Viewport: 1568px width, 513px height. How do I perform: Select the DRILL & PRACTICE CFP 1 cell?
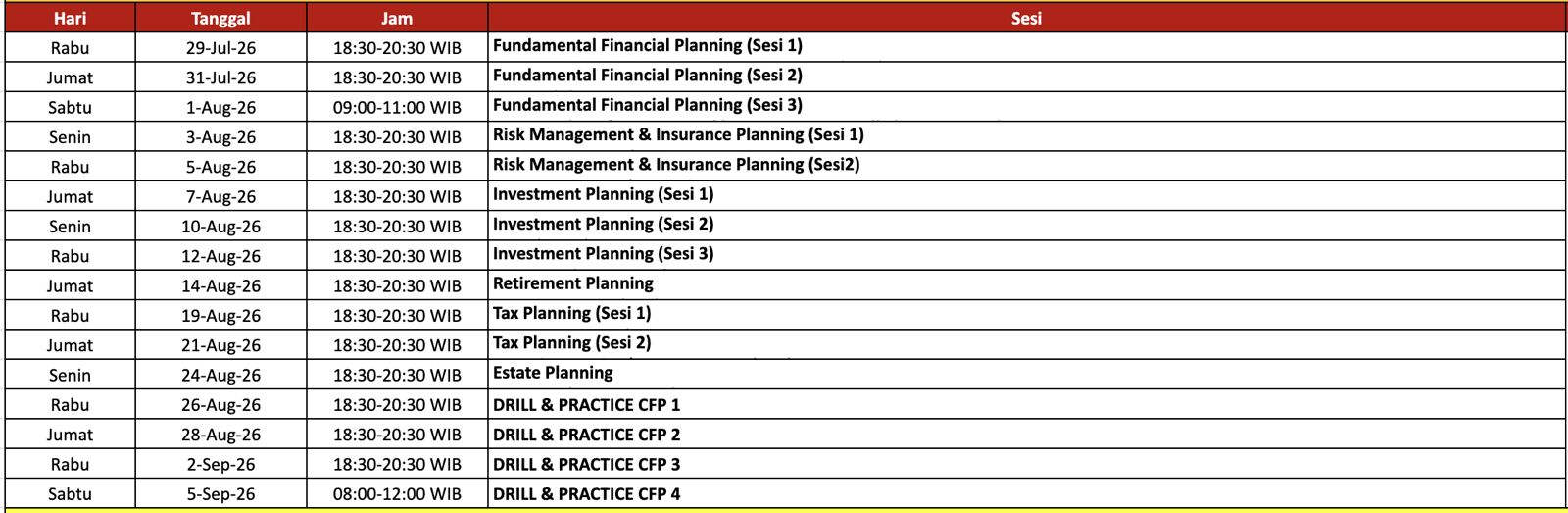click(x=1026, y=404)
